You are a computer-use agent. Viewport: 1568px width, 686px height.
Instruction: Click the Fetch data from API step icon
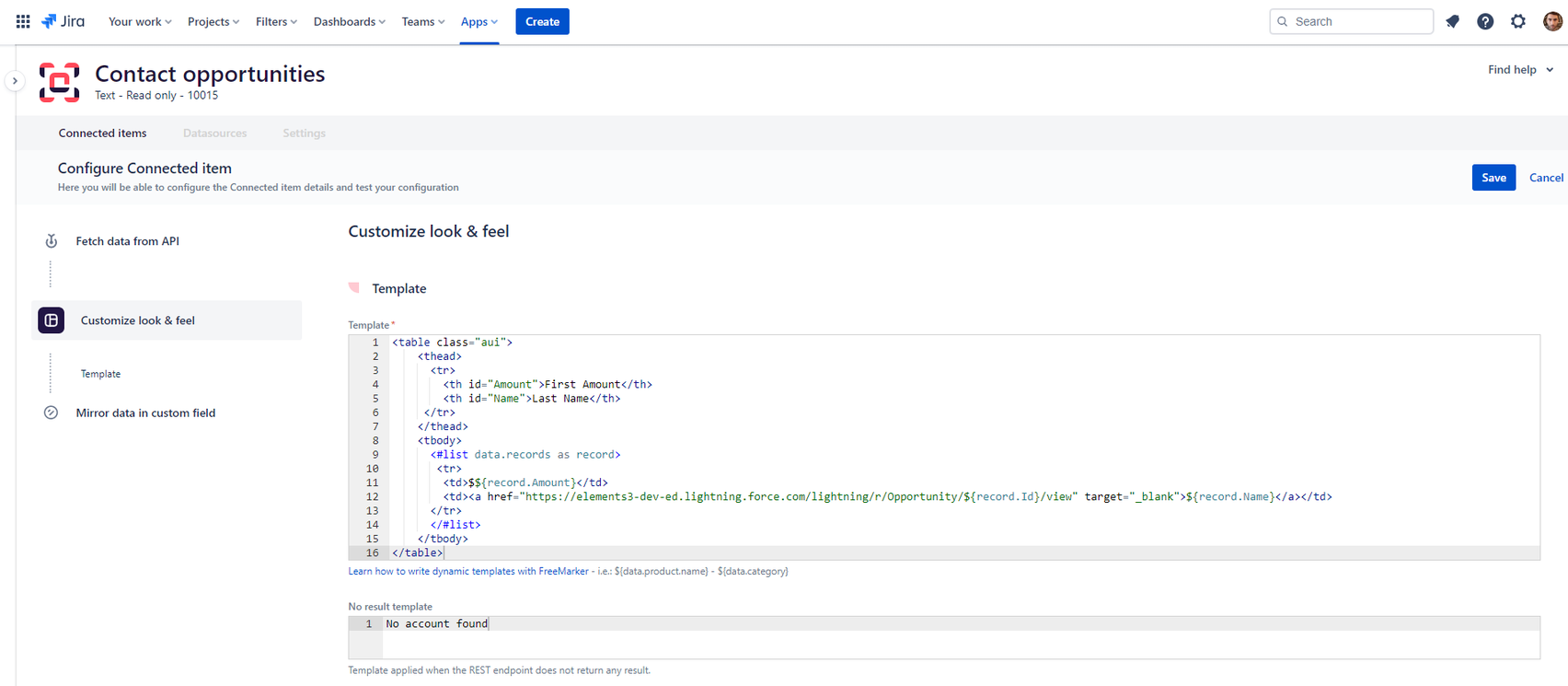52,241
